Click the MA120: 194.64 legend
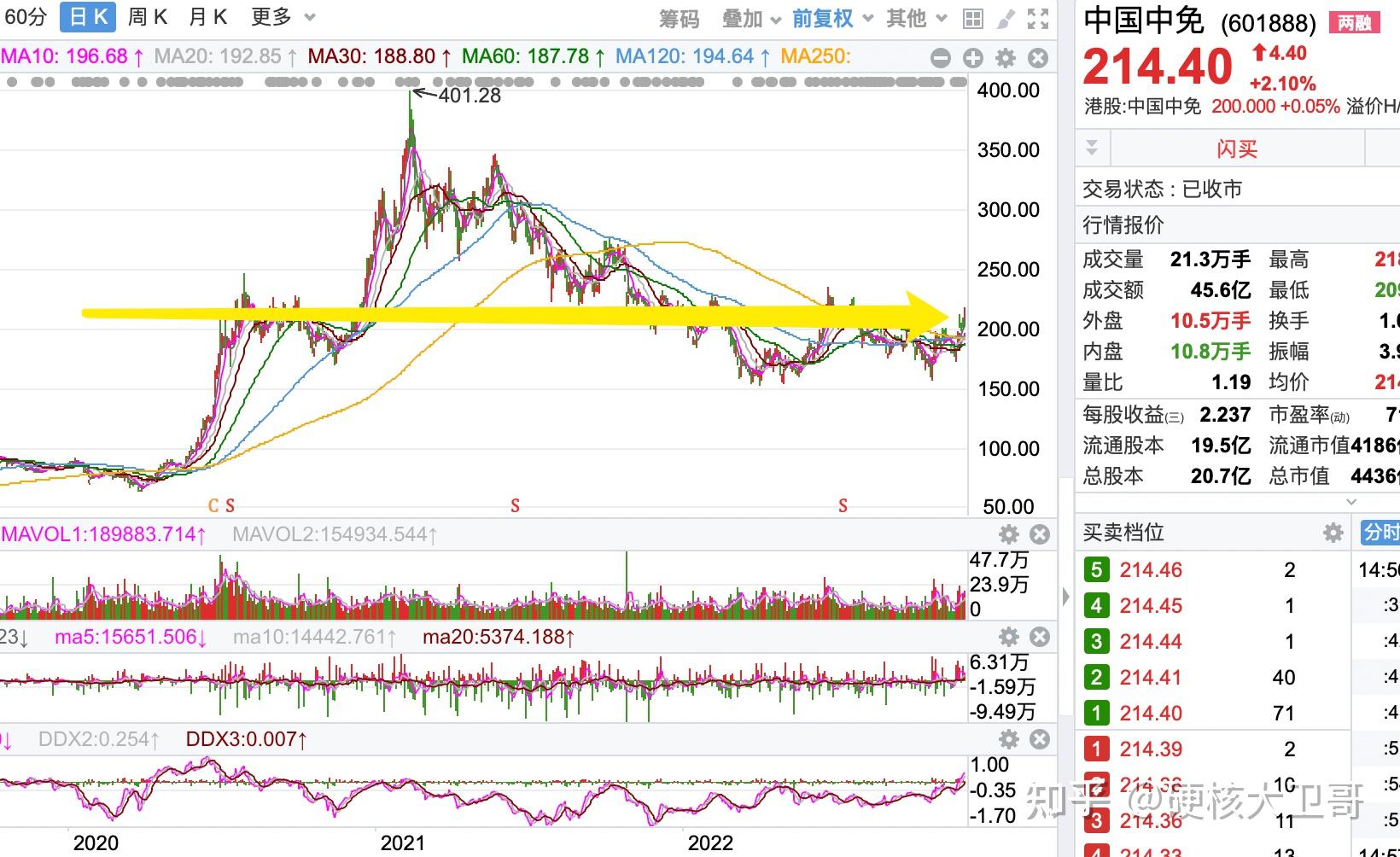The width and height of the screenshot is (1400, 857). [692, 57]
